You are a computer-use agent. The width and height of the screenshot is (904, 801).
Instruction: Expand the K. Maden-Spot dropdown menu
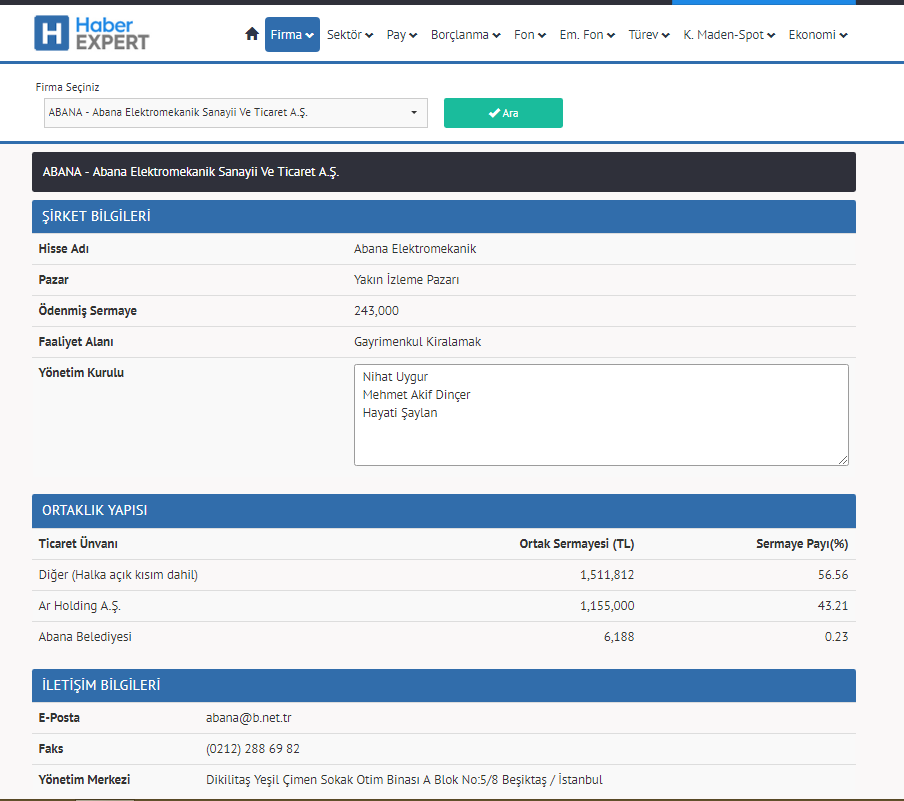[x=729, y=35]
